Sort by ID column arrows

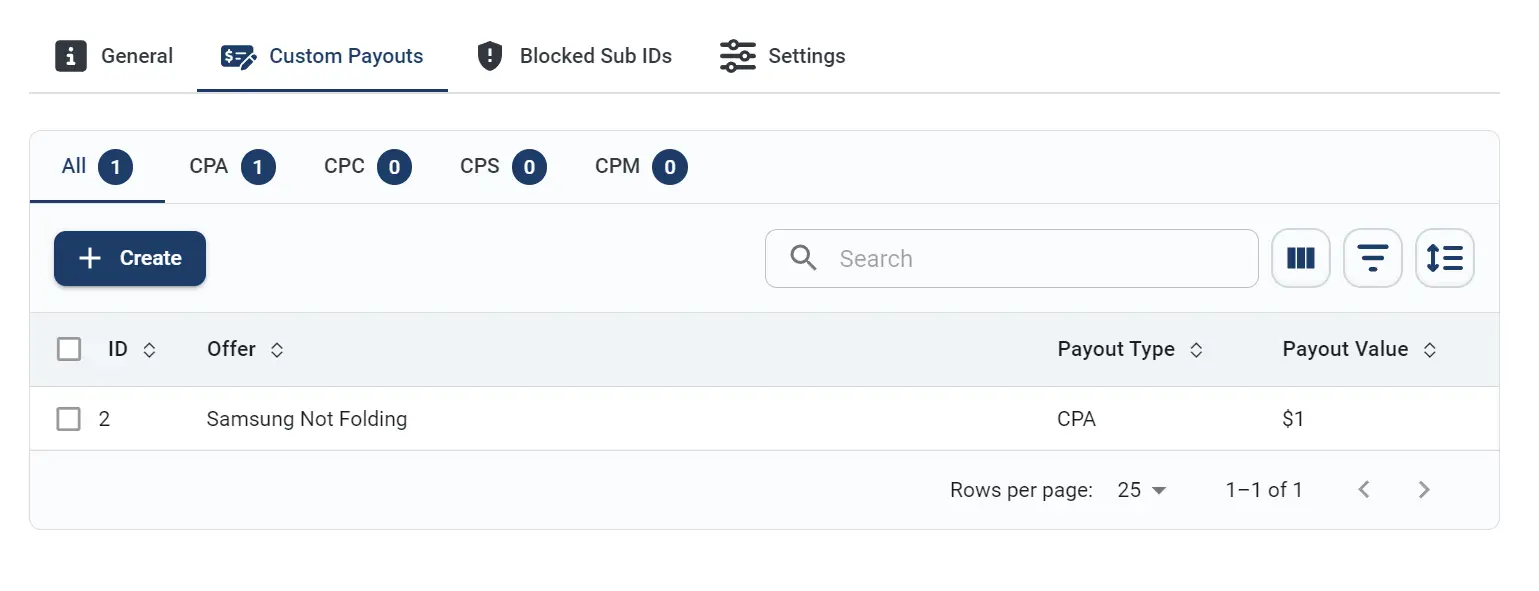click(x=150, y=350)
